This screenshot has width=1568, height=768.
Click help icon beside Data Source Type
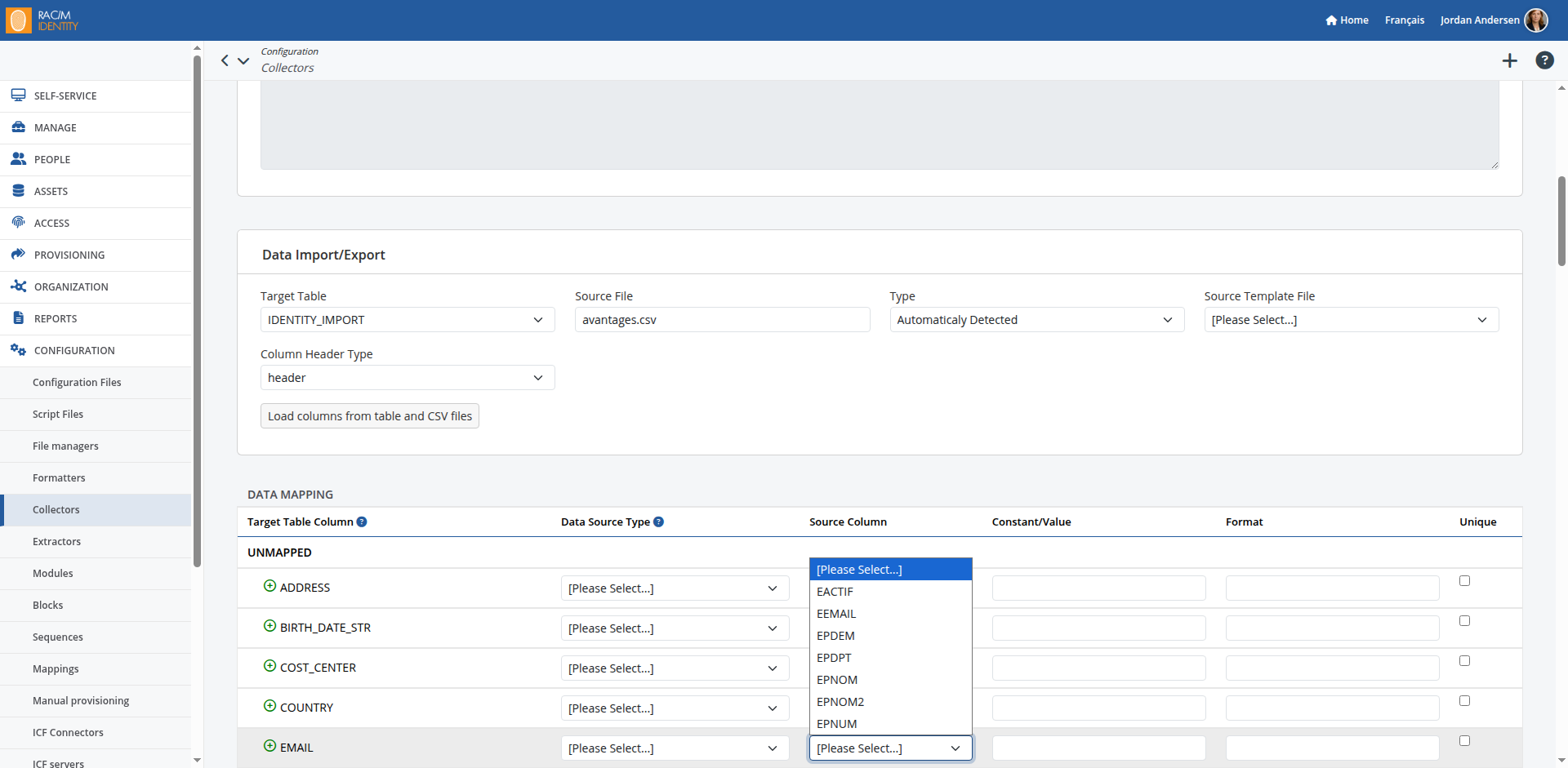click(658, 522)
